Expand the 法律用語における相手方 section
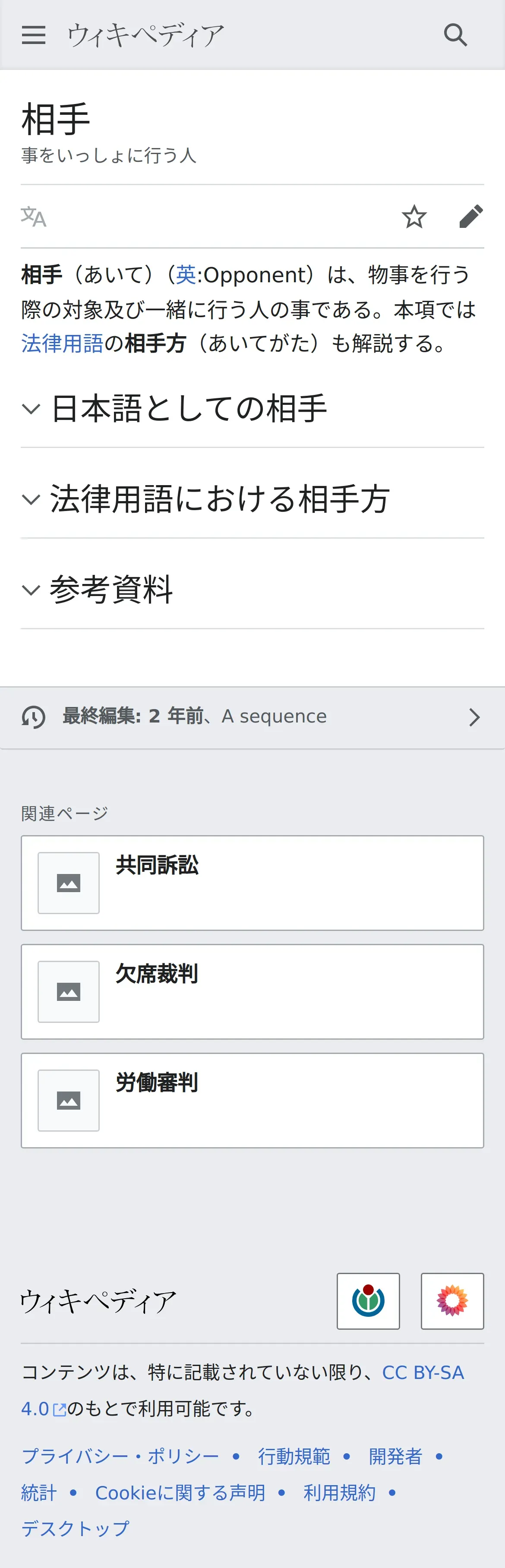 click(x=252, y=499)
